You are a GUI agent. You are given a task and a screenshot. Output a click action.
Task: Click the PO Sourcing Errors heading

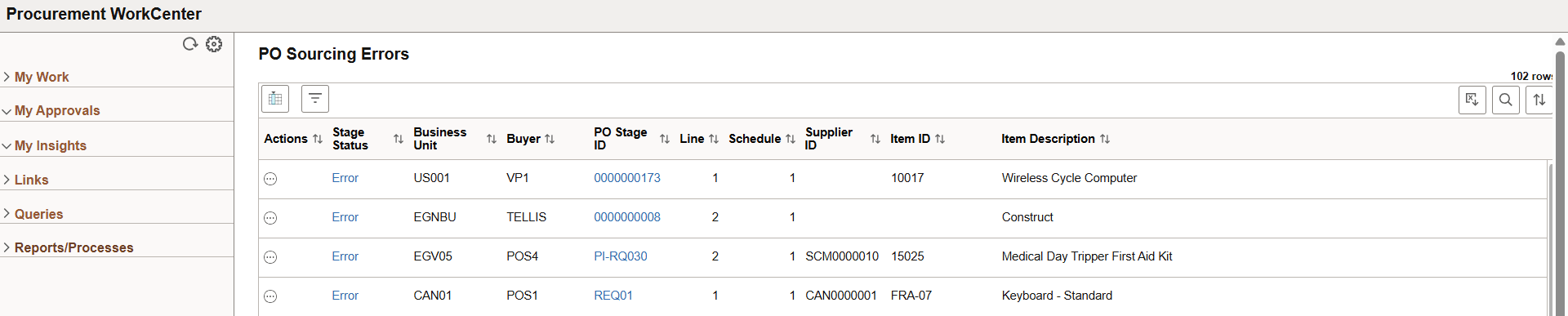point(334,54)
